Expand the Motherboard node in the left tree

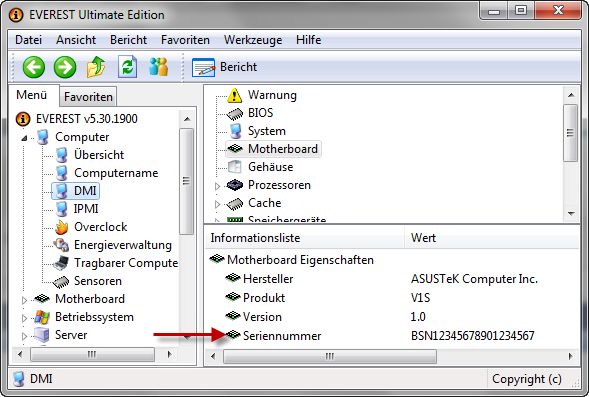pos(24,300)
